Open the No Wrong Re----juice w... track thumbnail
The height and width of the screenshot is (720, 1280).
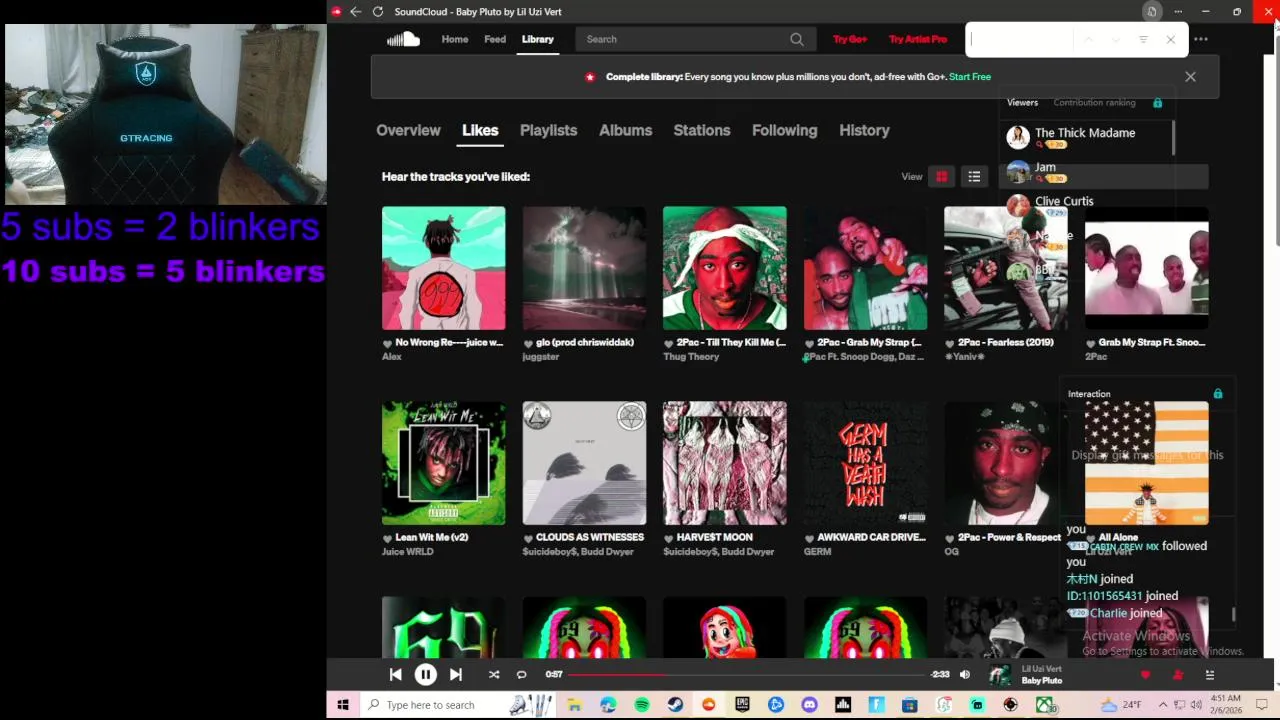tap(443, 268)
